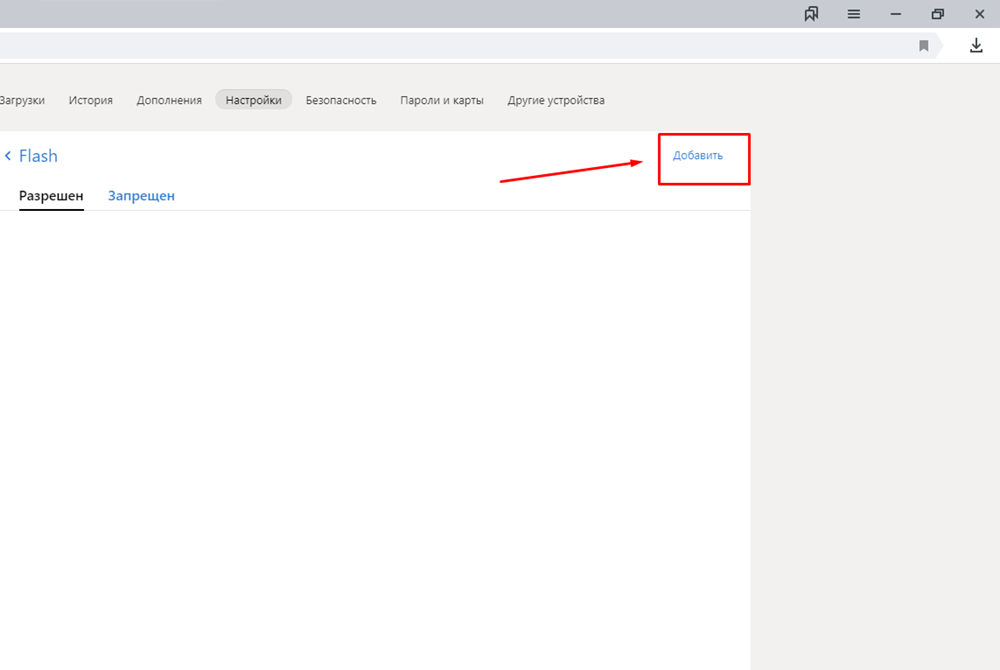
Task: Close the browser window
Action: [979, 14]
